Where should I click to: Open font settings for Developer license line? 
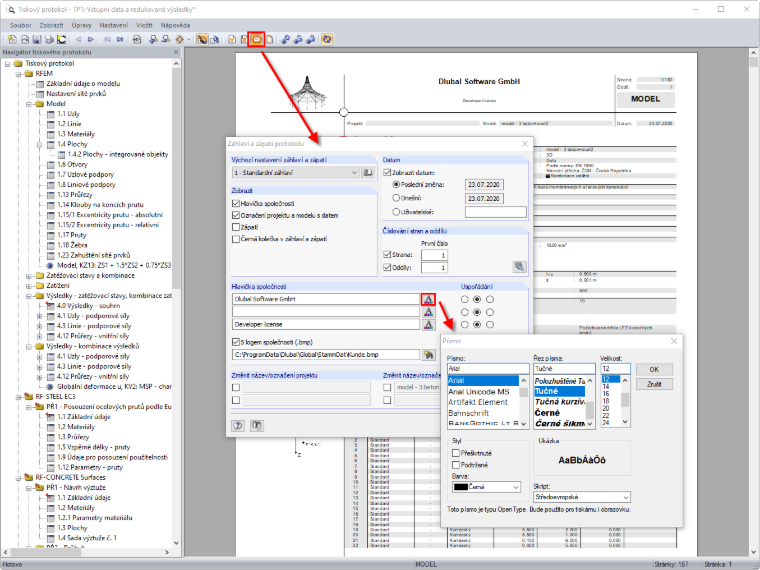click(x=428, y=324)
